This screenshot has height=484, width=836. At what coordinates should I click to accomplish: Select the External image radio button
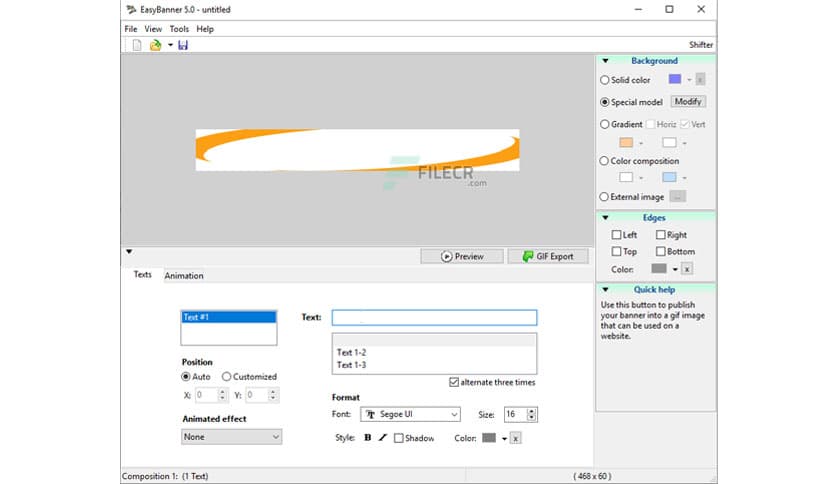(604, 197)
